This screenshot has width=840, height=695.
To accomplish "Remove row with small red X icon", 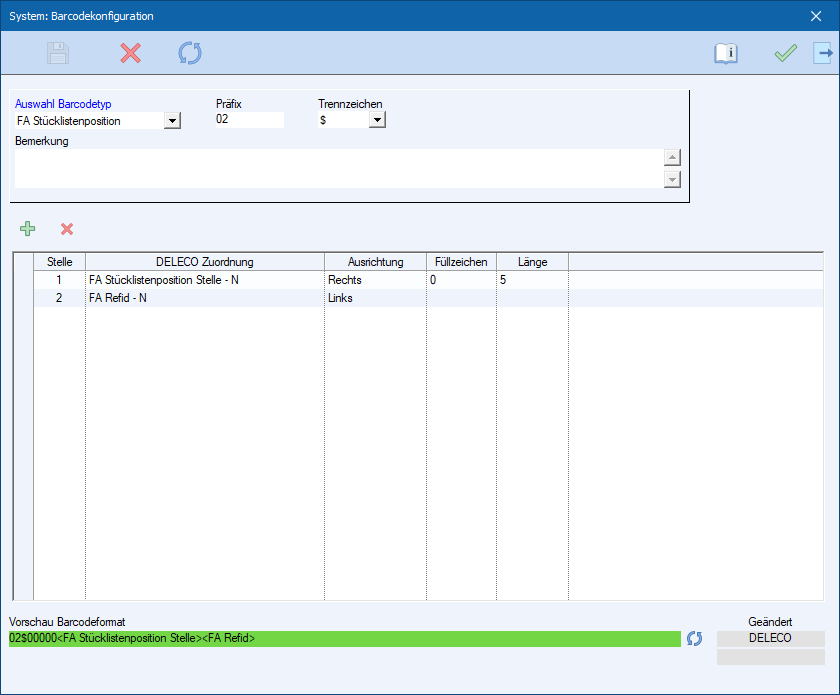I will (67, 229).
